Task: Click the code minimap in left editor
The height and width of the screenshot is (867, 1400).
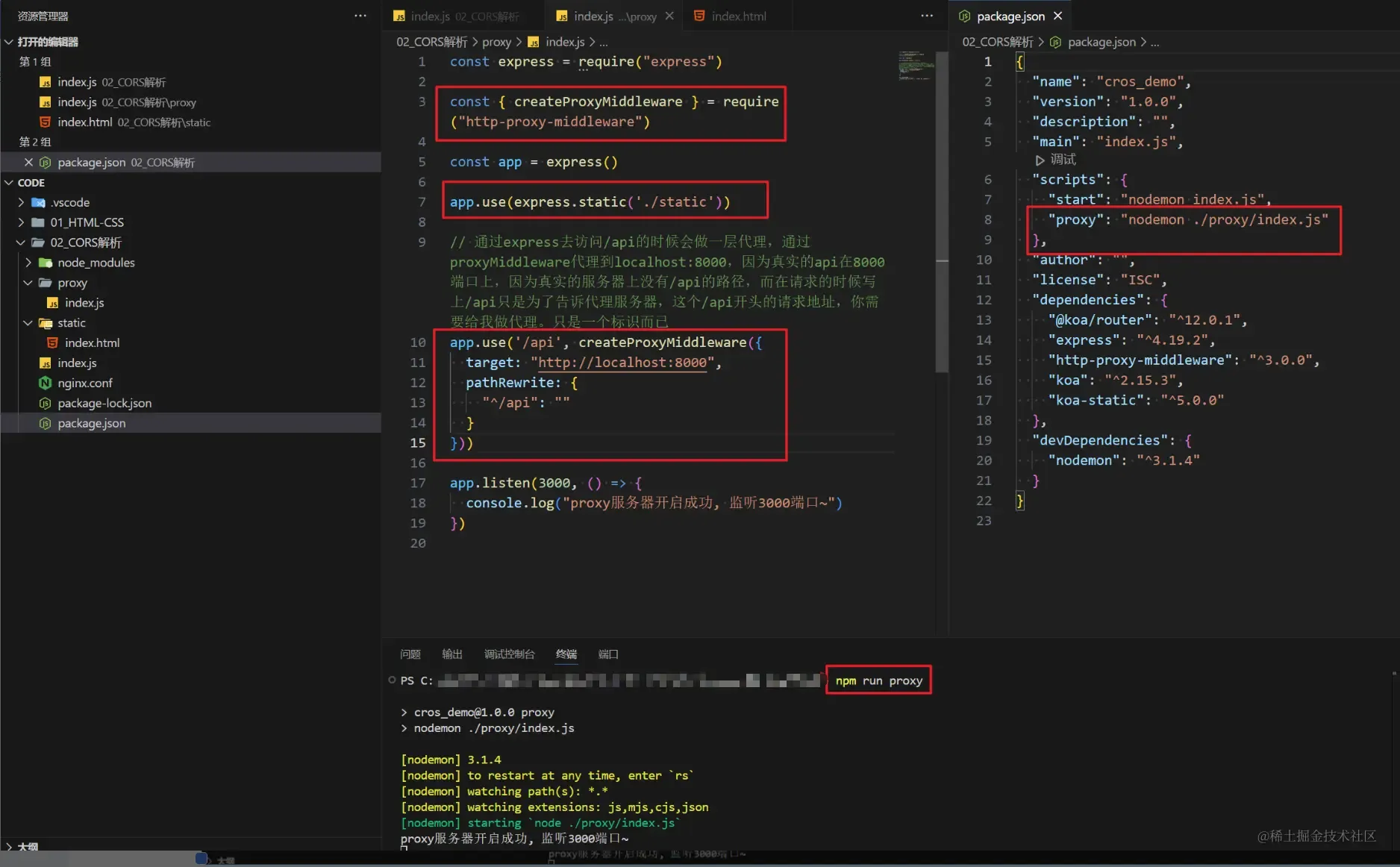Action: [916, 66]
